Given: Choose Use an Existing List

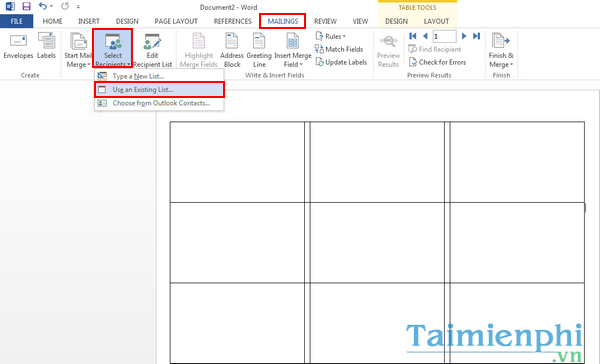Looking at the screenshot, I should tap(159, 90).
